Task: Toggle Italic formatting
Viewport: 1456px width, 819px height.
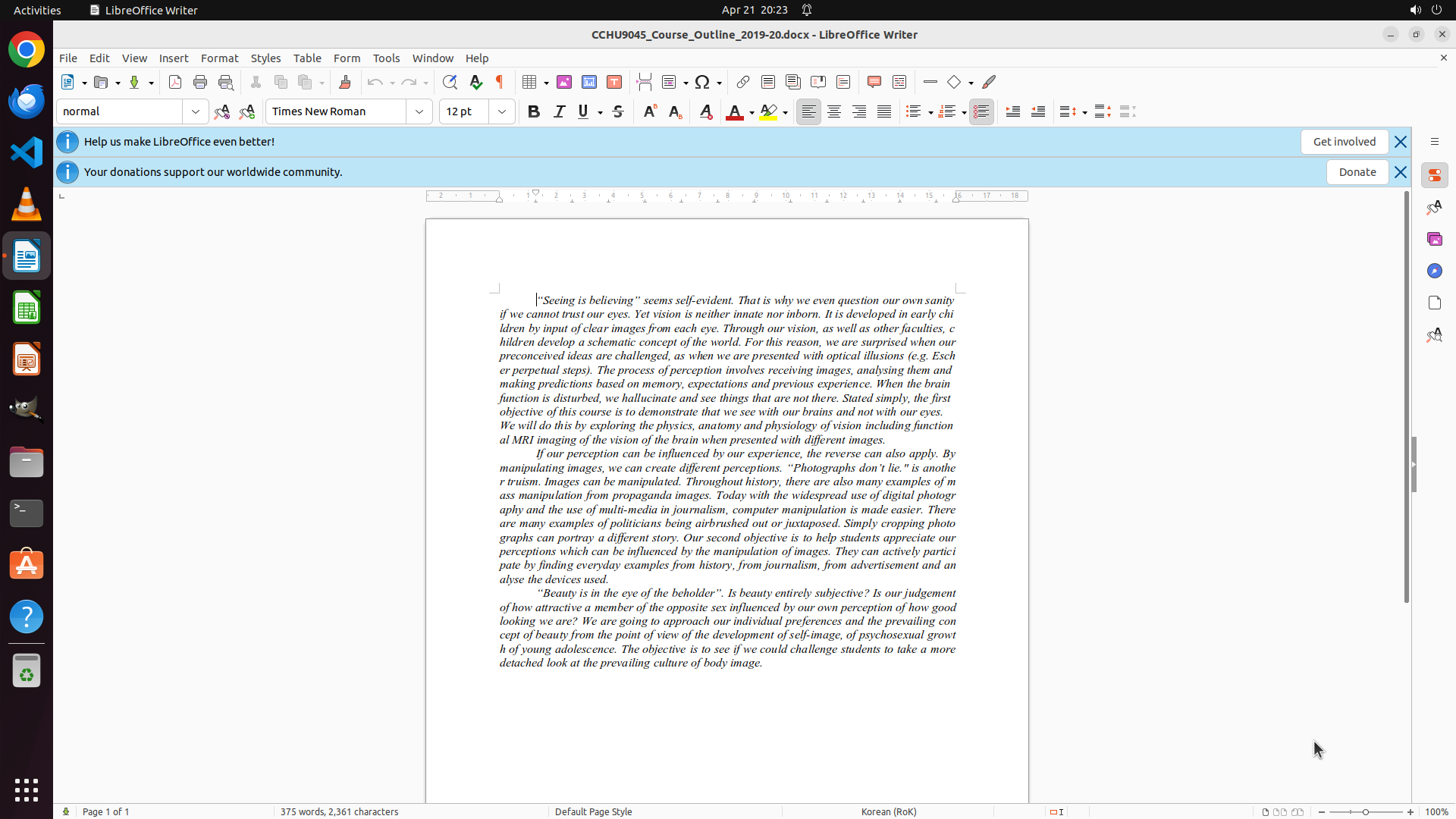Action: 559,111
